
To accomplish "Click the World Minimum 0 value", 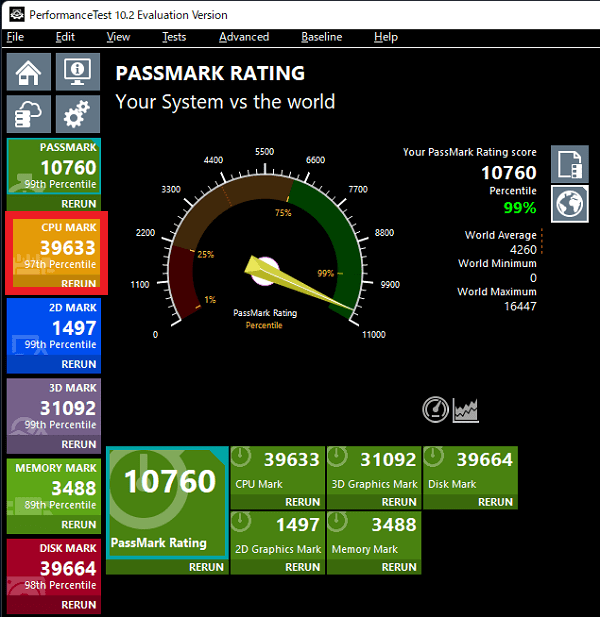I will pyautogui.click(x=533, y=278).
